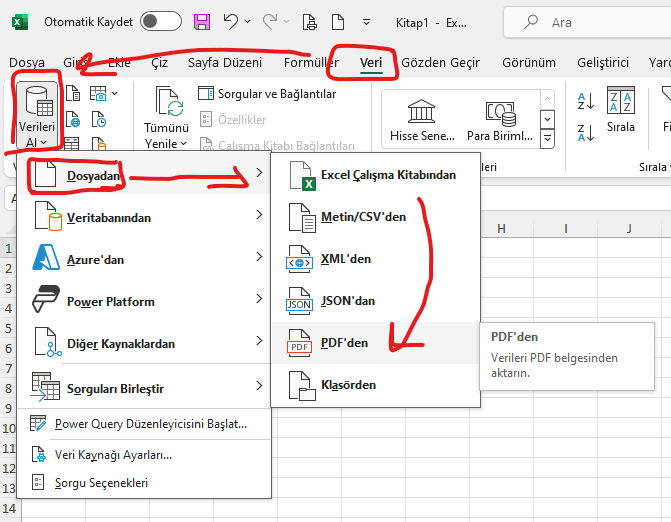Image resolution: width=671 pixels, height=522 pixels.
Task: Click the Excel application logo
Action: point(20,22)
